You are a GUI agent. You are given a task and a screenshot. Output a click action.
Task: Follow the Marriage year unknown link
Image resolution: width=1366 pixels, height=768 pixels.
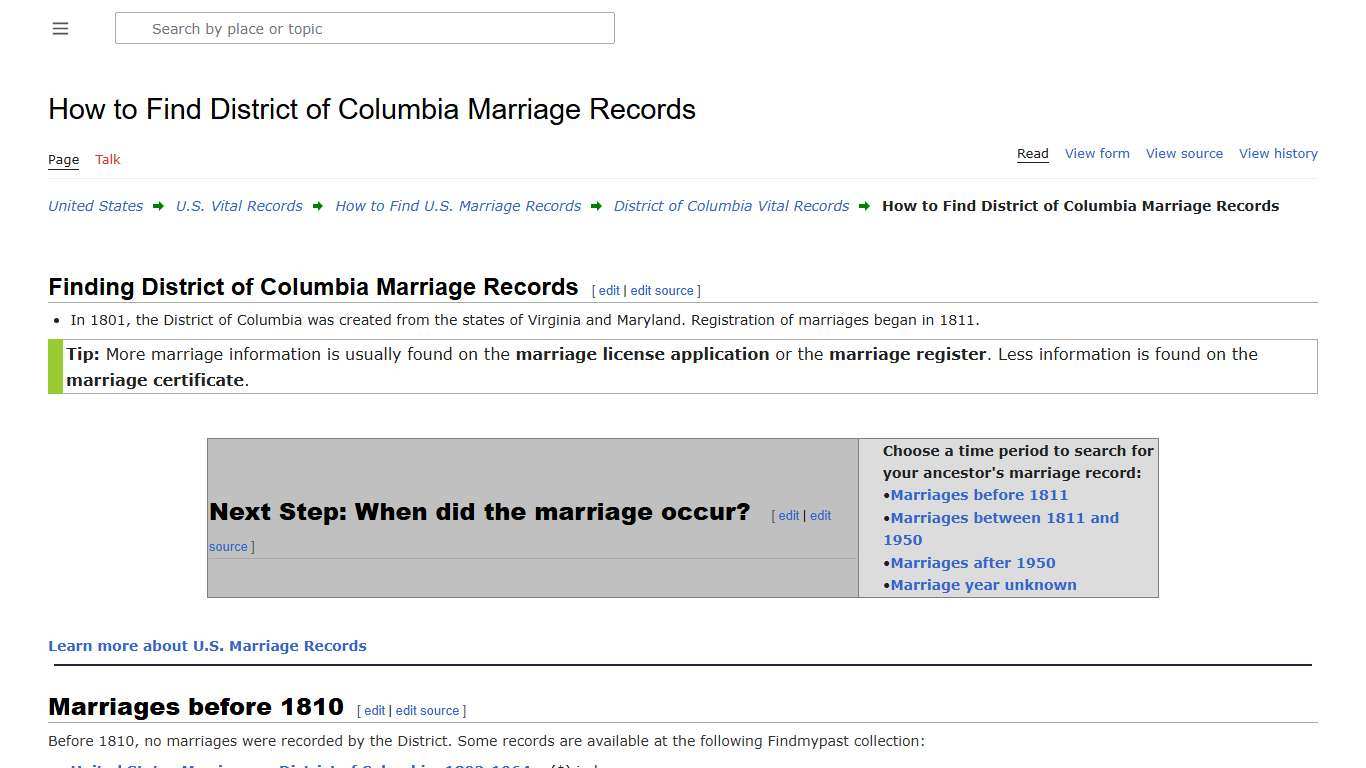pos(983,584)
